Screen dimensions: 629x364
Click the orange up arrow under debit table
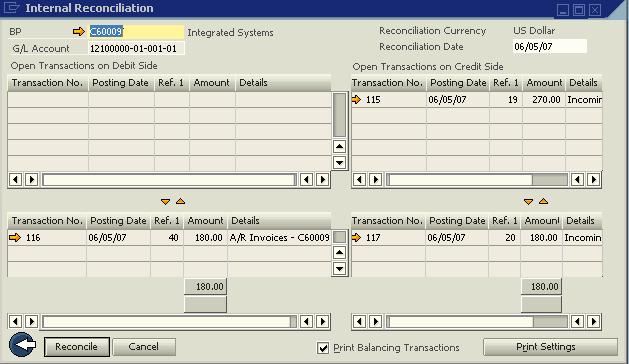[181, 201]
